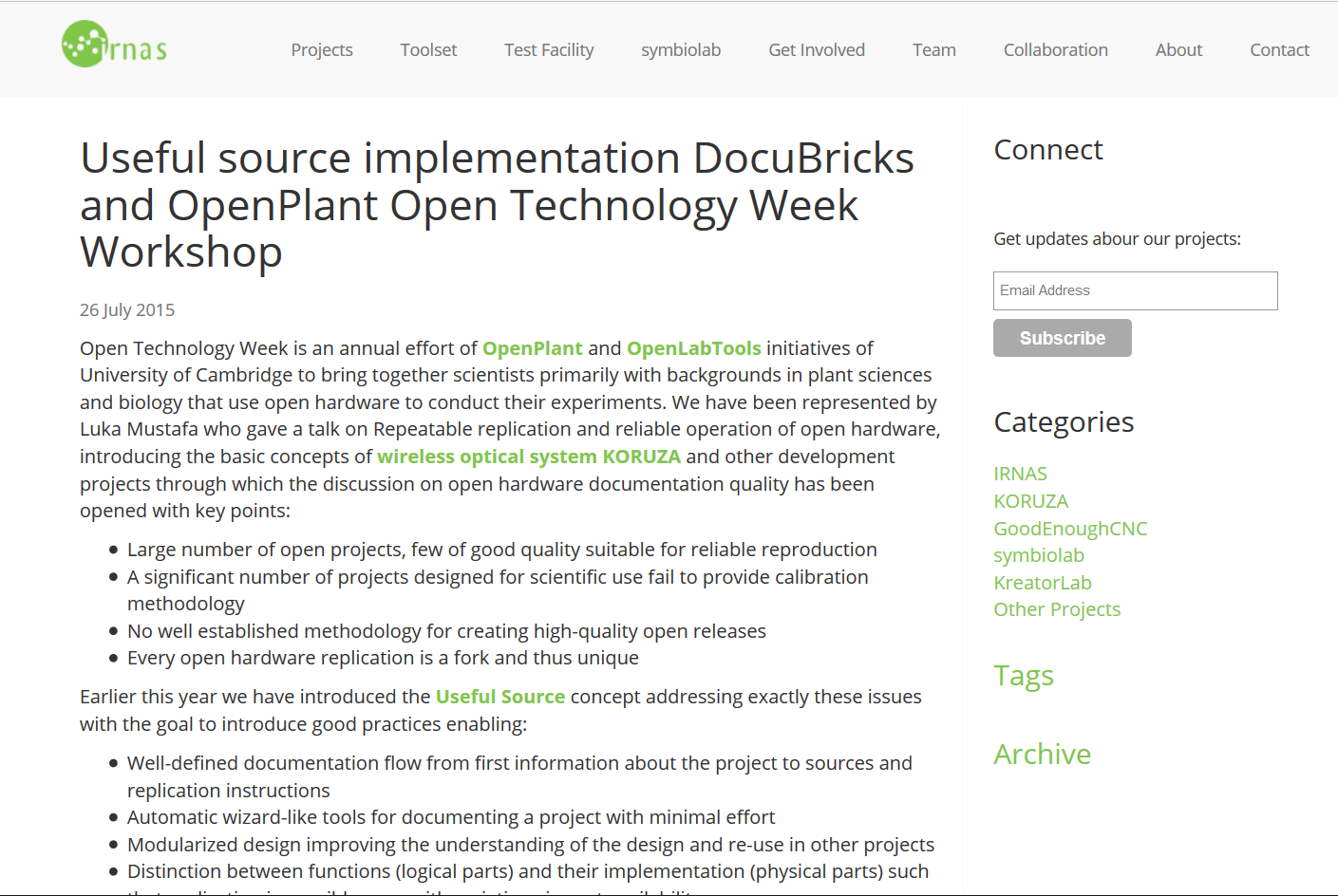Open the symbiolab category link

1039,555
